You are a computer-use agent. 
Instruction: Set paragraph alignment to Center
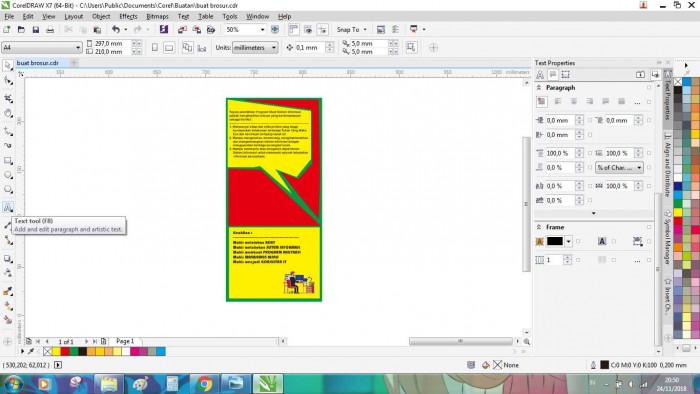(x=574, y=102)
